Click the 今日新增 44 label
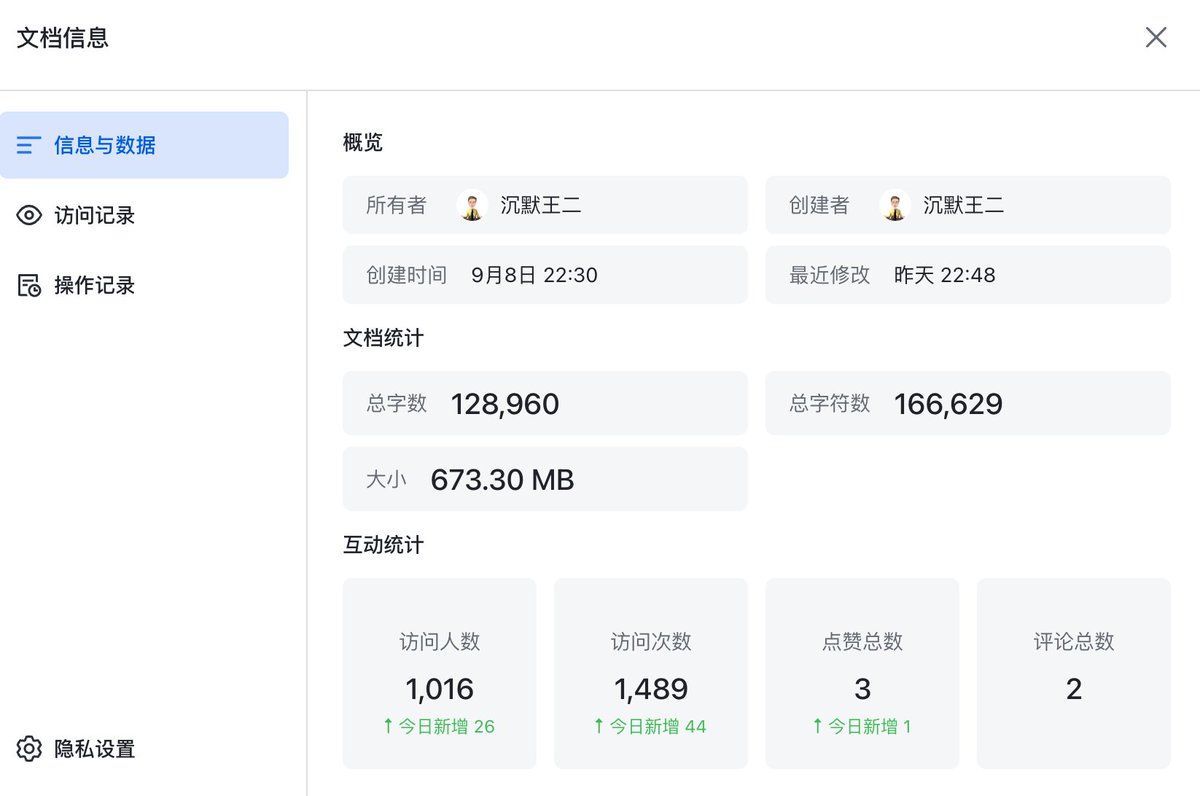Viewport: 1200px width, 796px height. pos(650,727)
